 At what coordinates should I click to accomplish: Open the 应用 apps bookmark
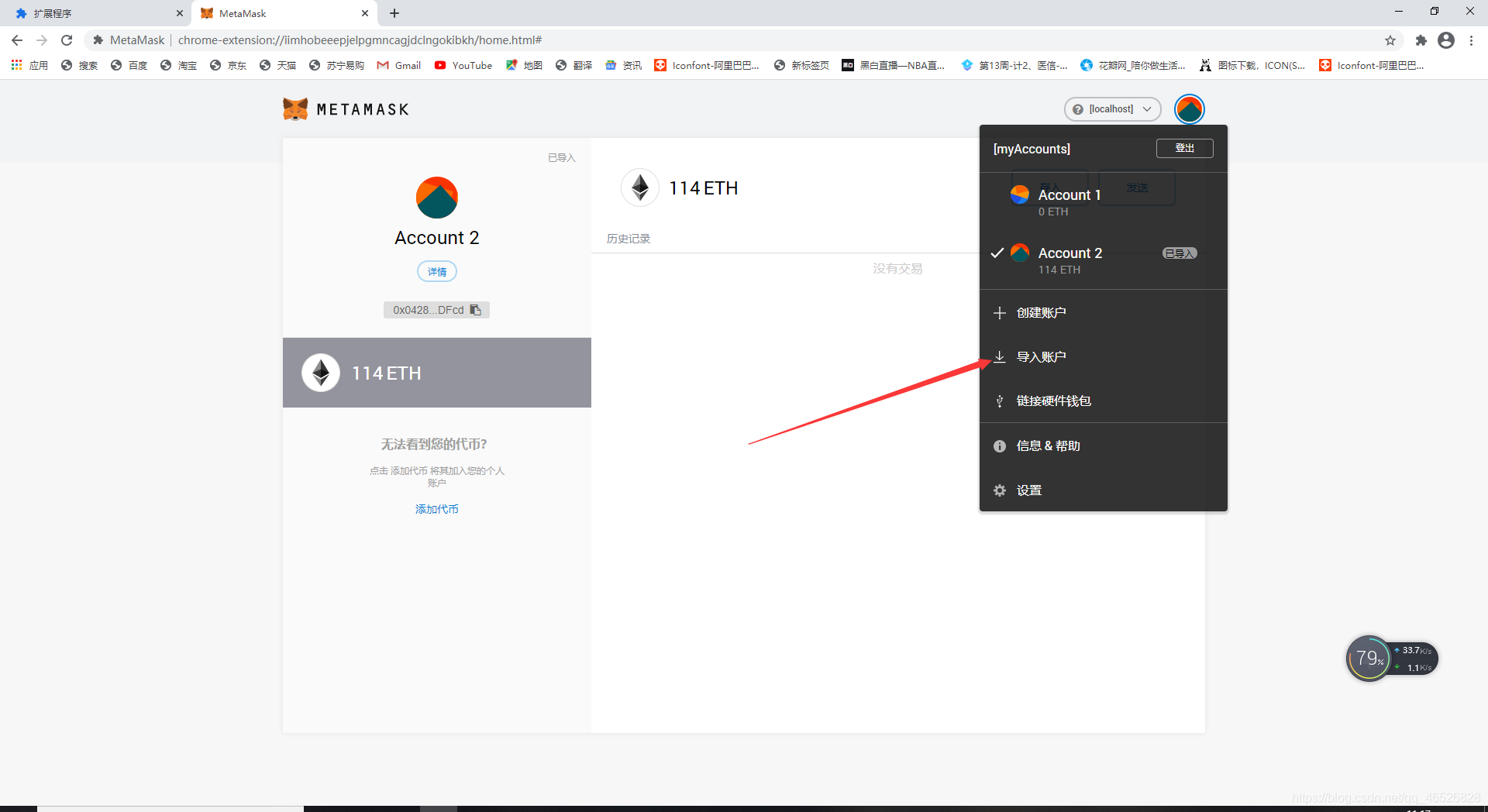29,65
